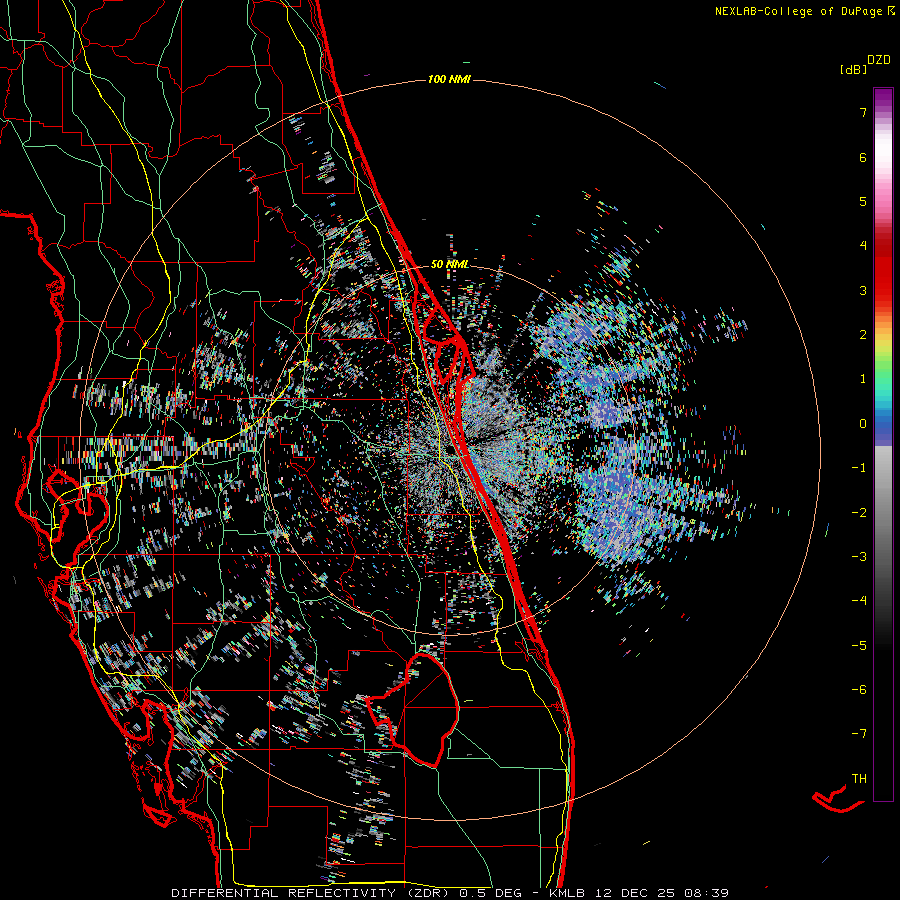900x900 pixels.
Task: Click the 3 value on the scale
Action: coord(863,290)
